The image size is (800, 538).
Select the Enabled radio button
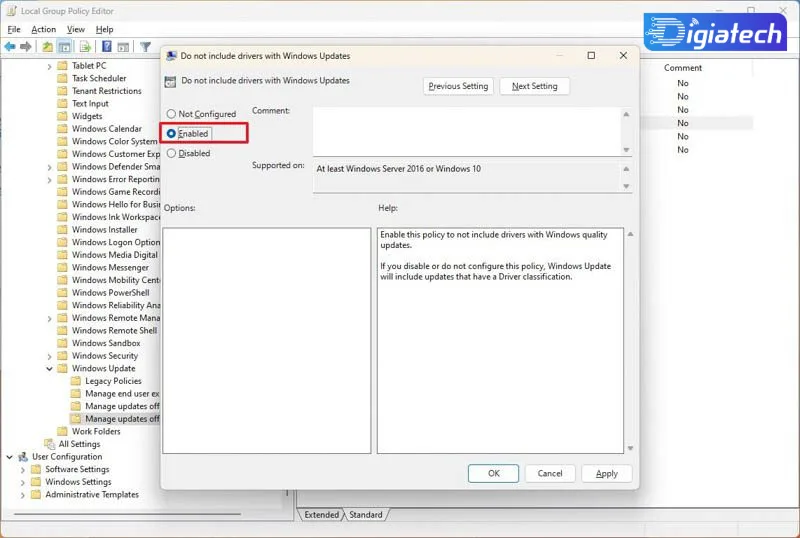point(171,134)
